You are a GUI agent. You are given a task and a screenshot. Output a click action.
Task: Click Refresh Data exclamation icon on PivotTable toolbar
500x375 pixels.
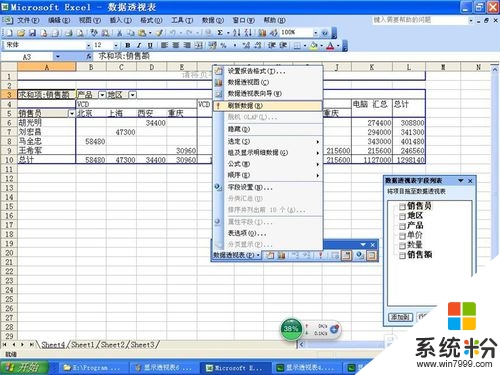click(321, 255)
